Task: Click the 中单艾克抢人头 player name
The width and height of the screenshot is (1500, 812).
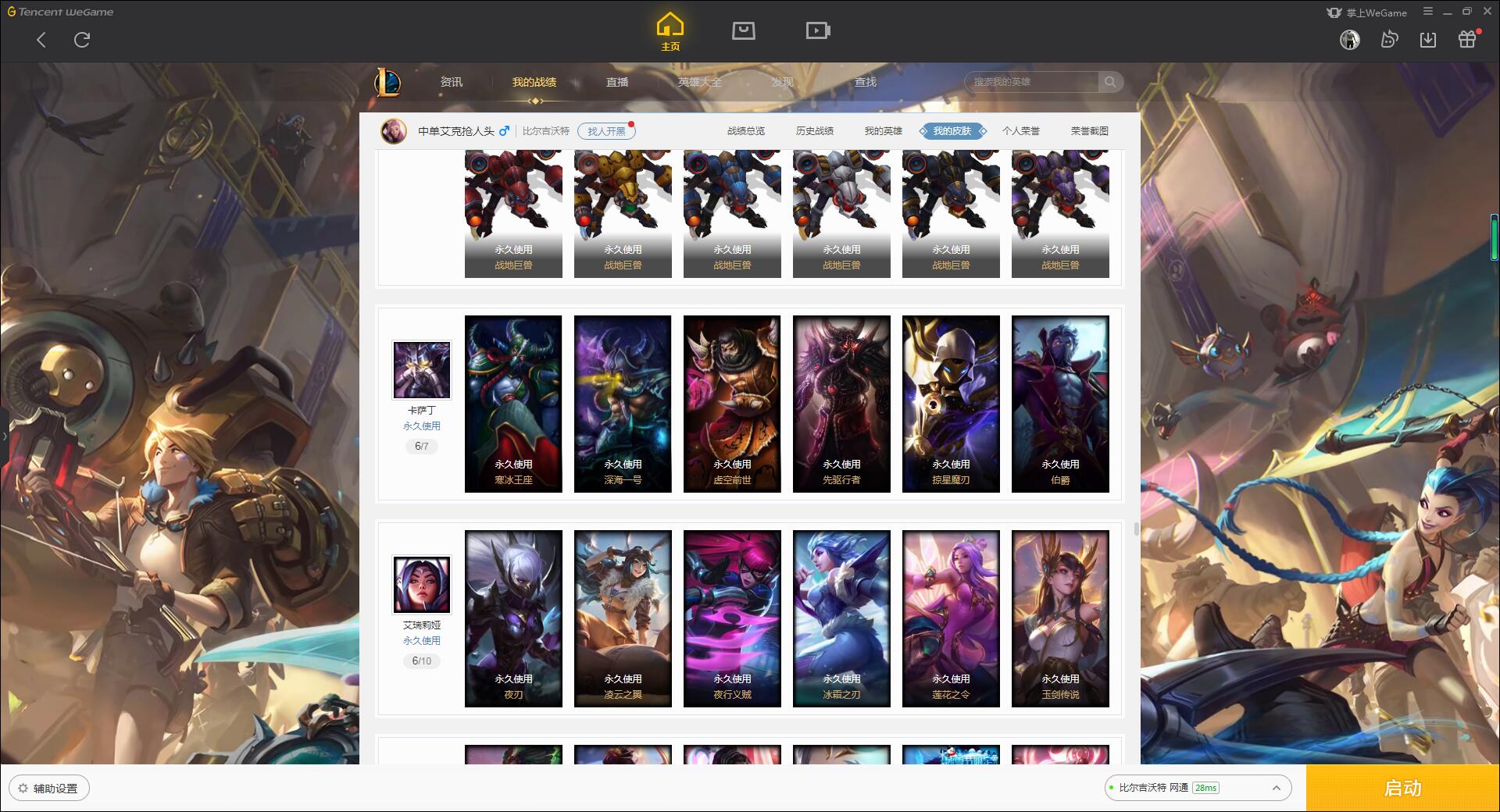Action: pyautogui.click(x=456, y=131)
